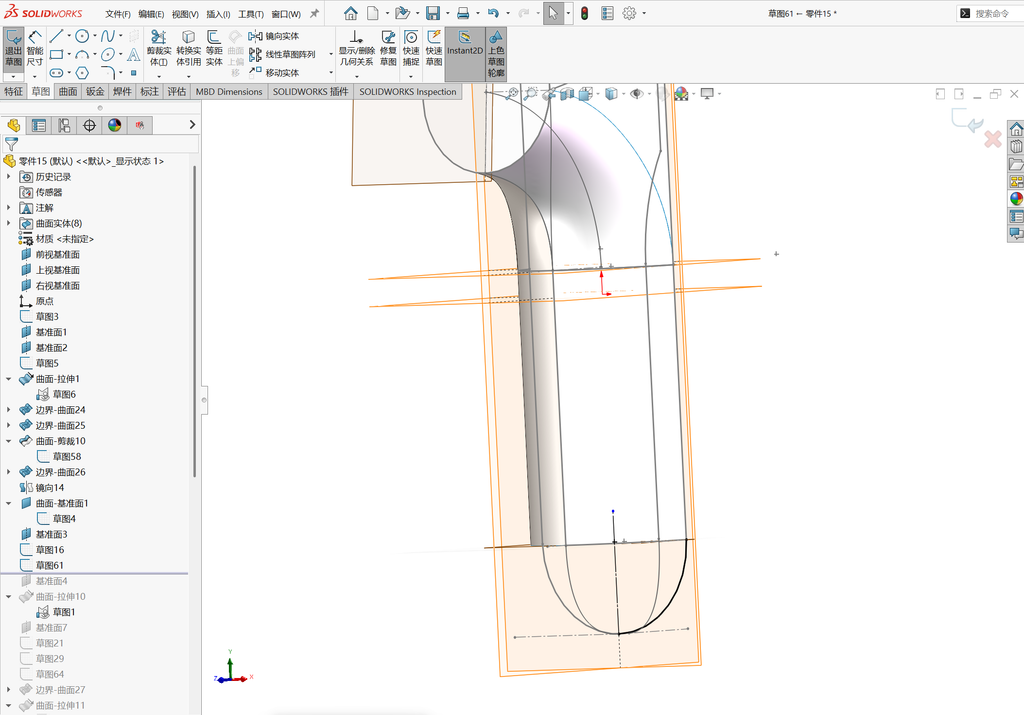The image size is (1024, 715).
Task: Select the Sketch Fillet tool
Action: [x=108, y=72]
